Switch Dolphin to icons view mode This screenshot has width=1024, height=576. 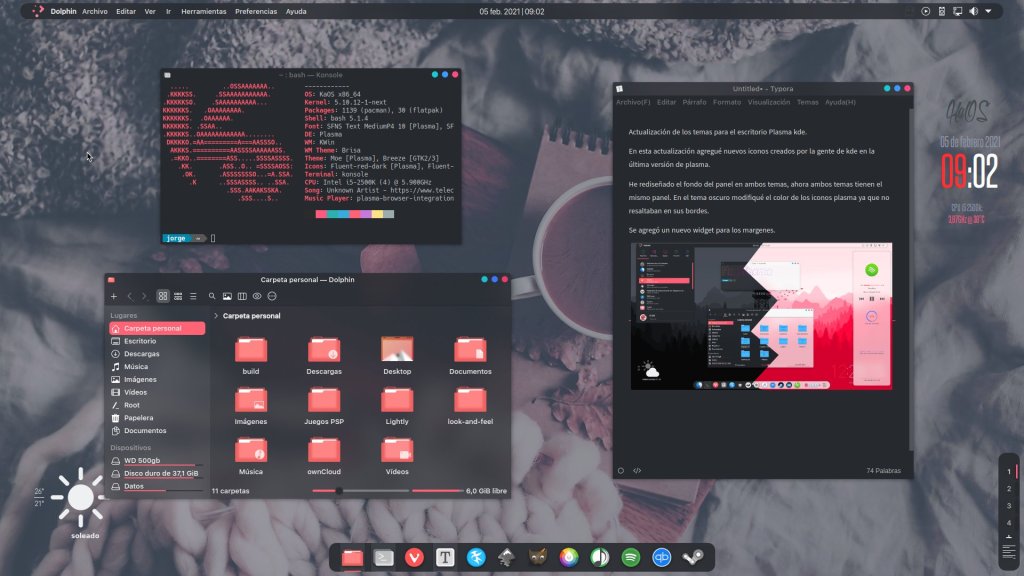pos(163,297)
